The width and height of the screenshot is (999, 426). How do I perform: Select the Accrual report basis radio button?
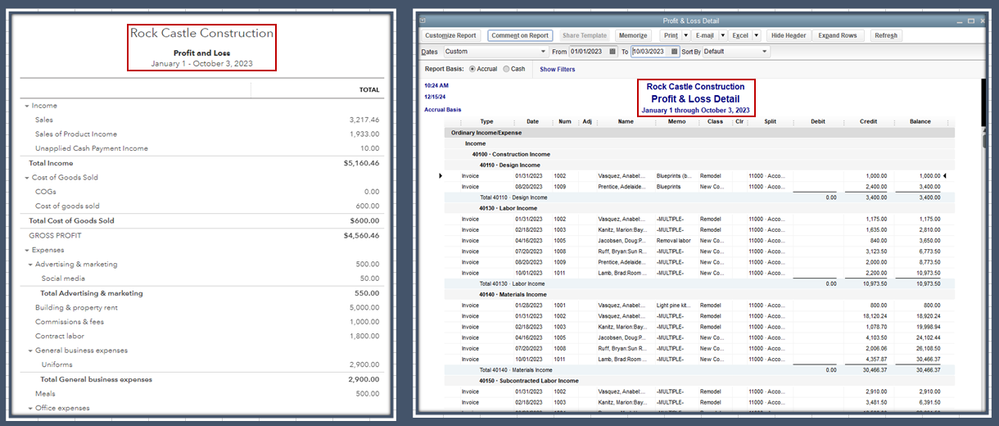[x=472, y=69]
